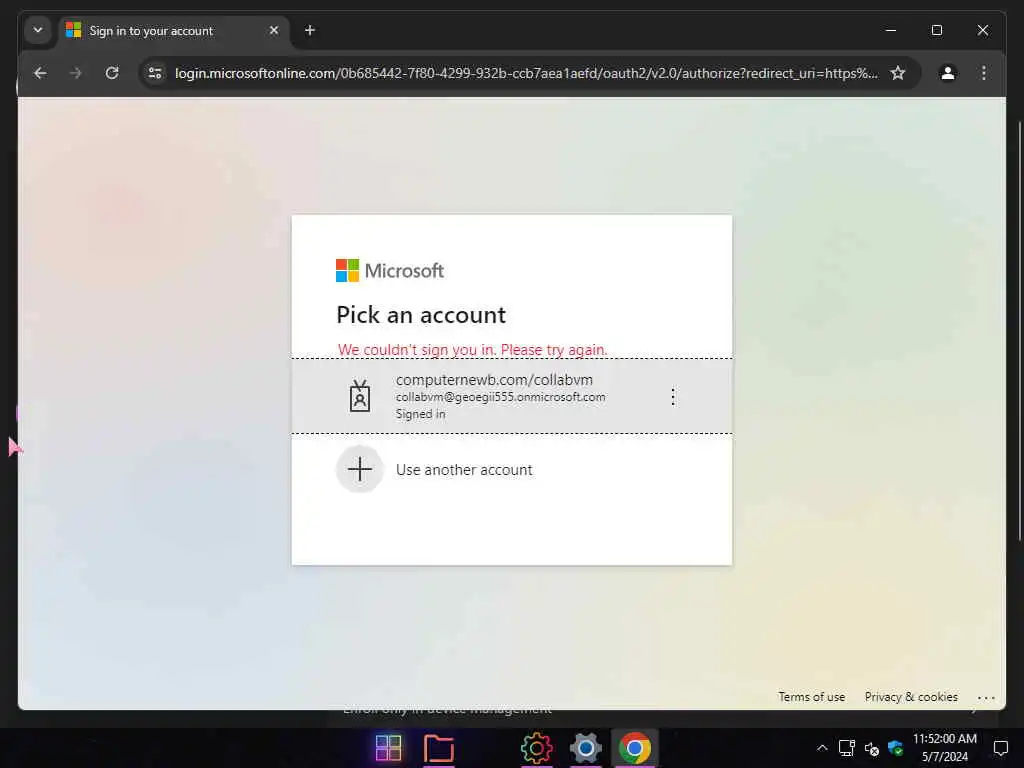Open the colorful gear app in taskbar
The height and width of the screenshot is (768, 1024).
536,748
